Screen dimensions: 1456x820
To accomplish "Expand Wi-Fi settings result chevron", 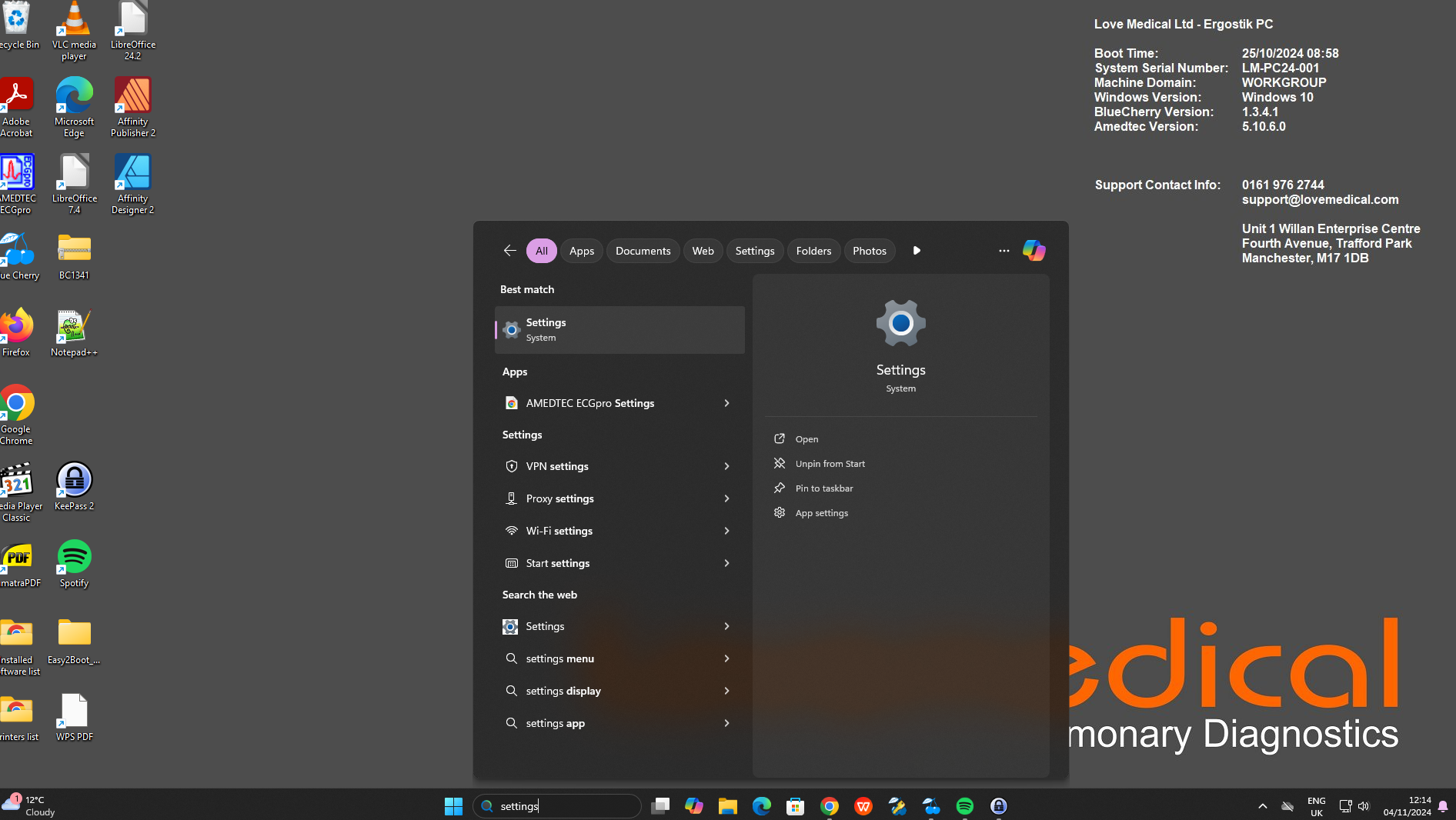I will click(726, 531).
